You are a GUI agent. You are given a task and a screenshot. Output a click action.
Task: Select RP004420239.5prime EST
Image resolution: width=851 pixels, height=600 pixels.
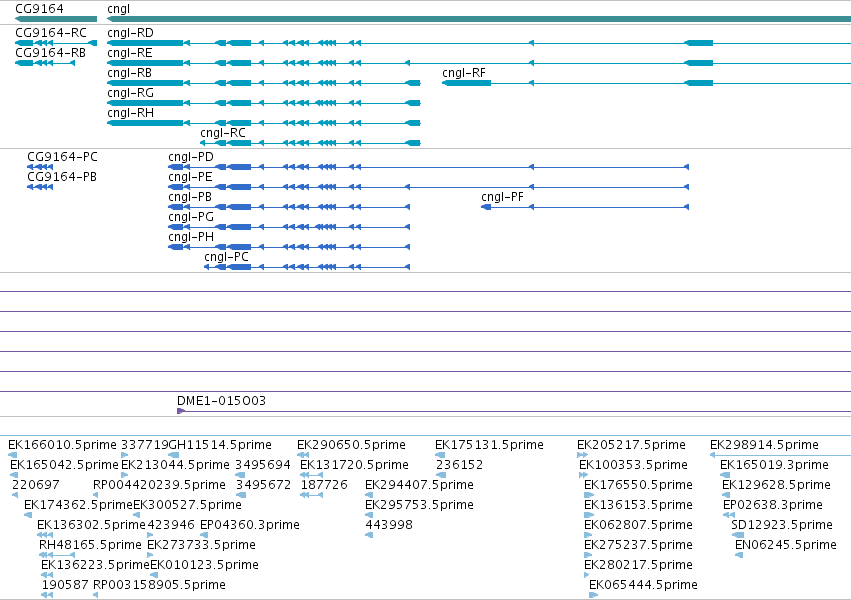(159, 485)
